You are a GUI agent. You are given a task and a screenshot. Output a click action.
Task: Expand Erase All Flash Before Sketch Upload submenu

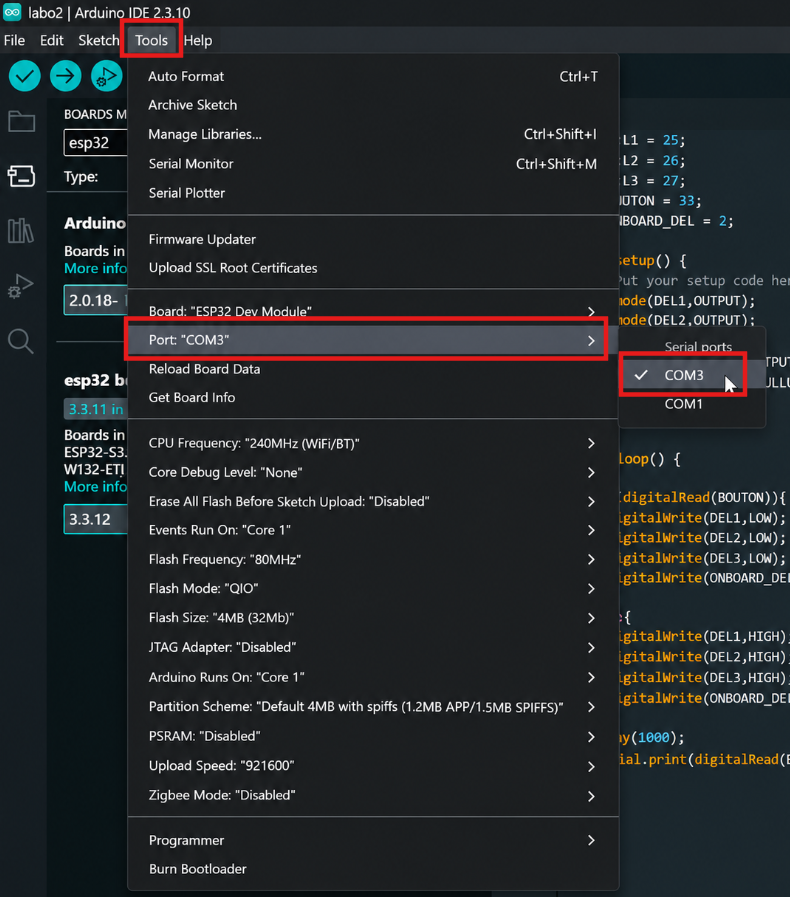tap(373, 502)
